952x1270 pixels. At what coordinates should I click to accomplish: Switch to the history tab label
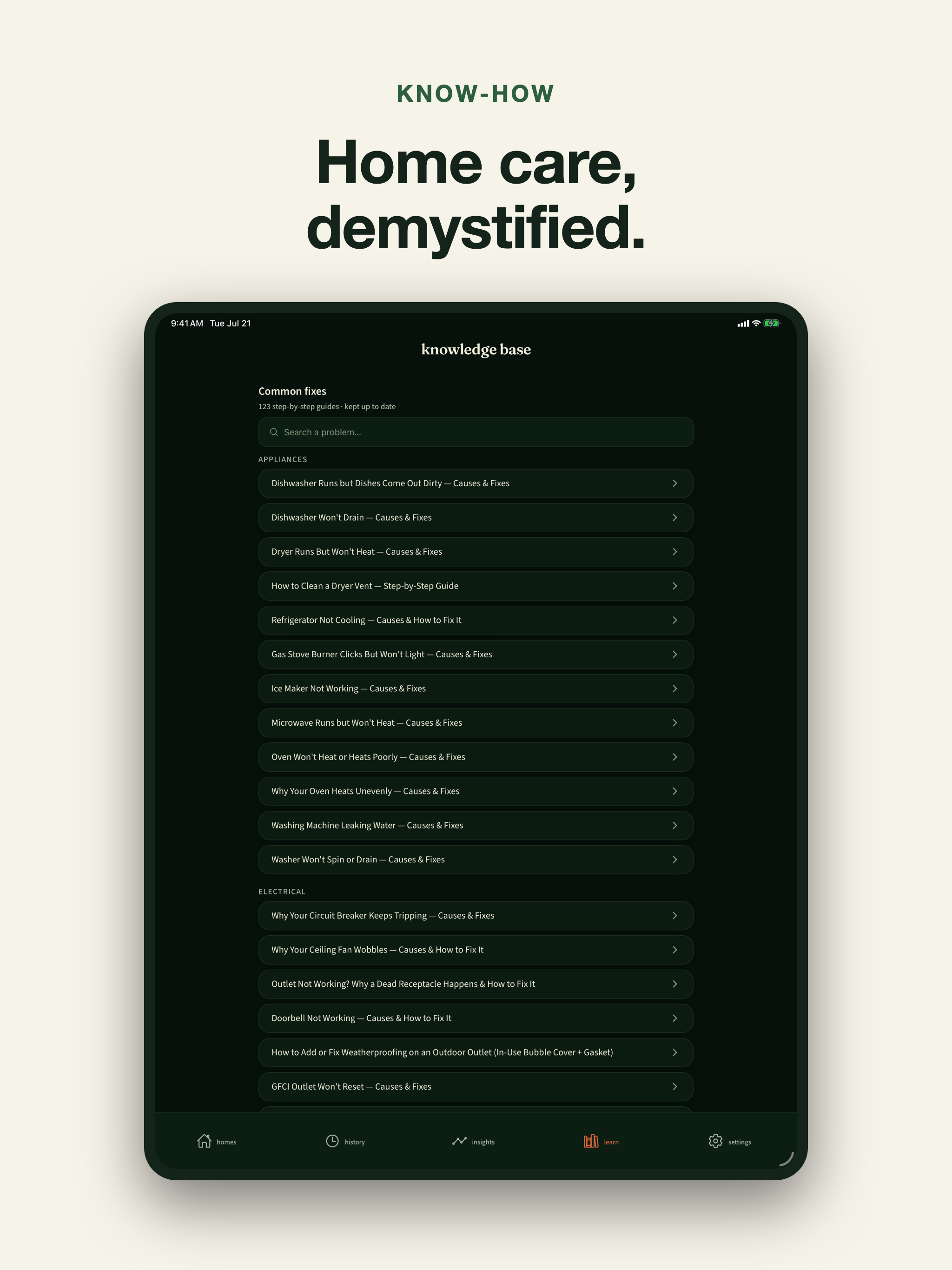point(355,1142)
